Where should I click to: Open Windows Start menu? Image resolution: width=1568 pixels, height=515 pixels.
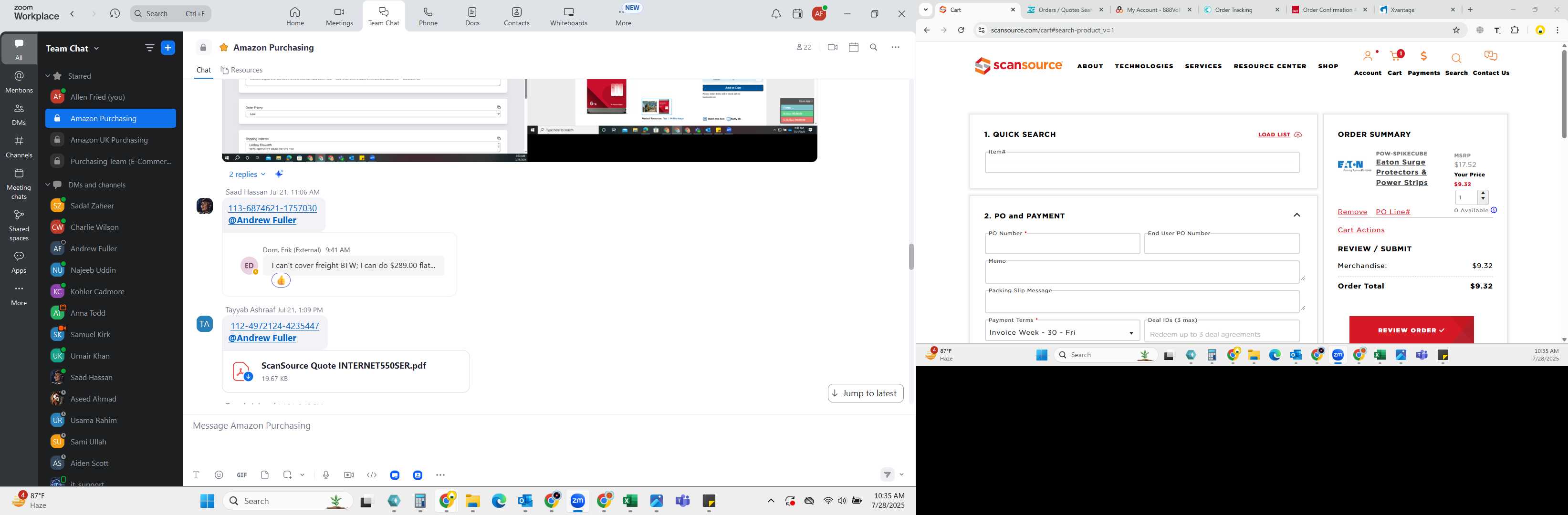coord(207,501)
